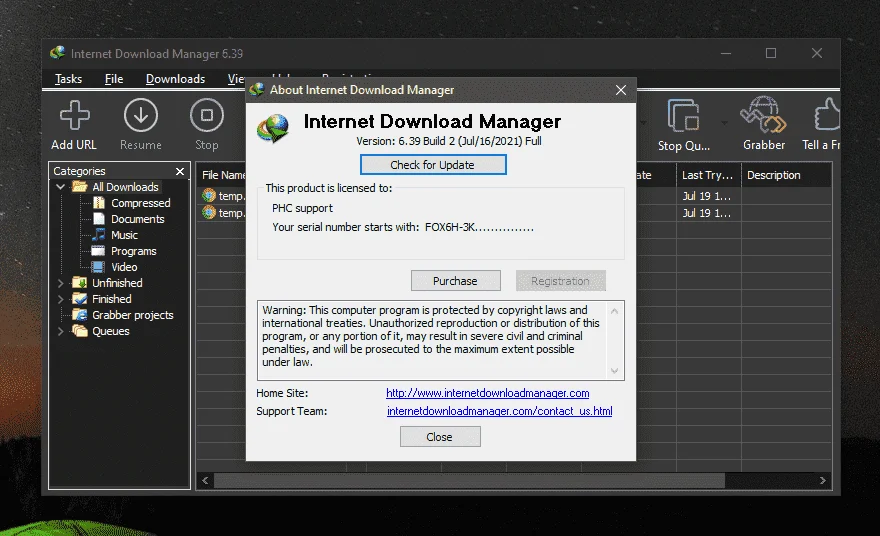
Task: Click the Programs category icon
Action: 99,251
